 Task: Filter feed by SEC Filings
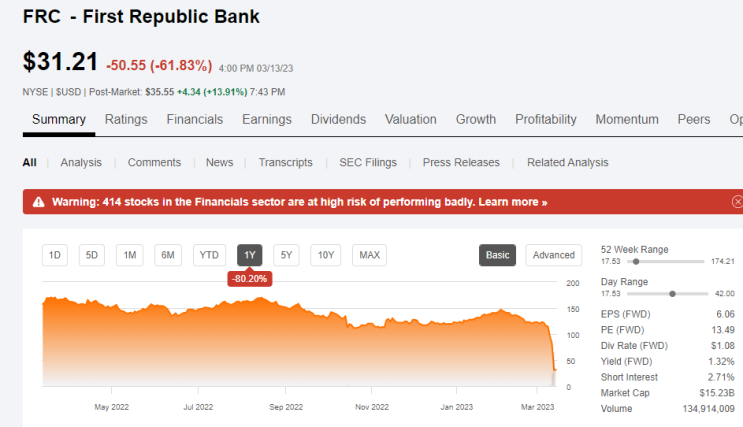click(368, 163)
